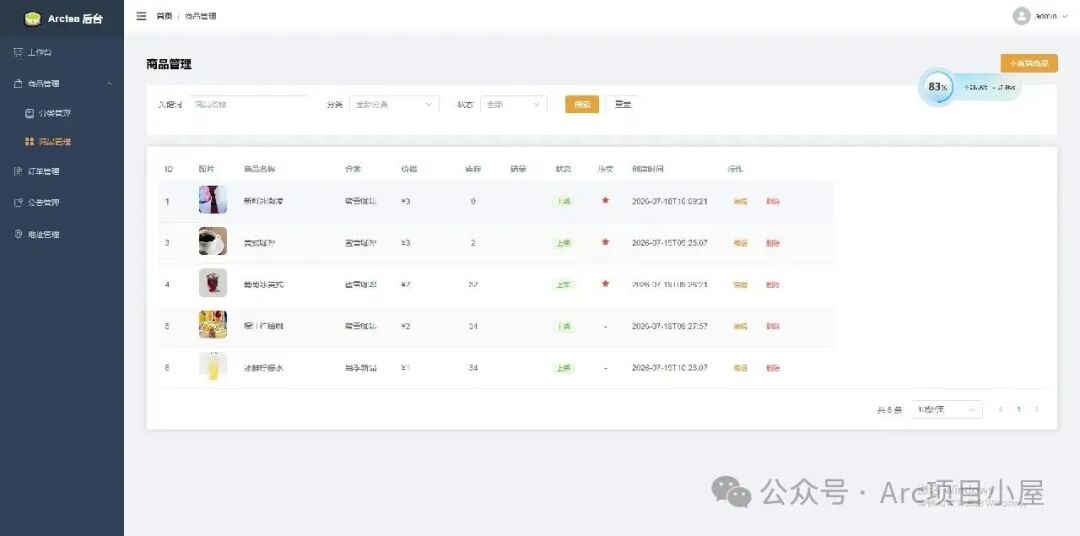Delete the product in row ID 6
1080x536 pixels.
(773, 368)
